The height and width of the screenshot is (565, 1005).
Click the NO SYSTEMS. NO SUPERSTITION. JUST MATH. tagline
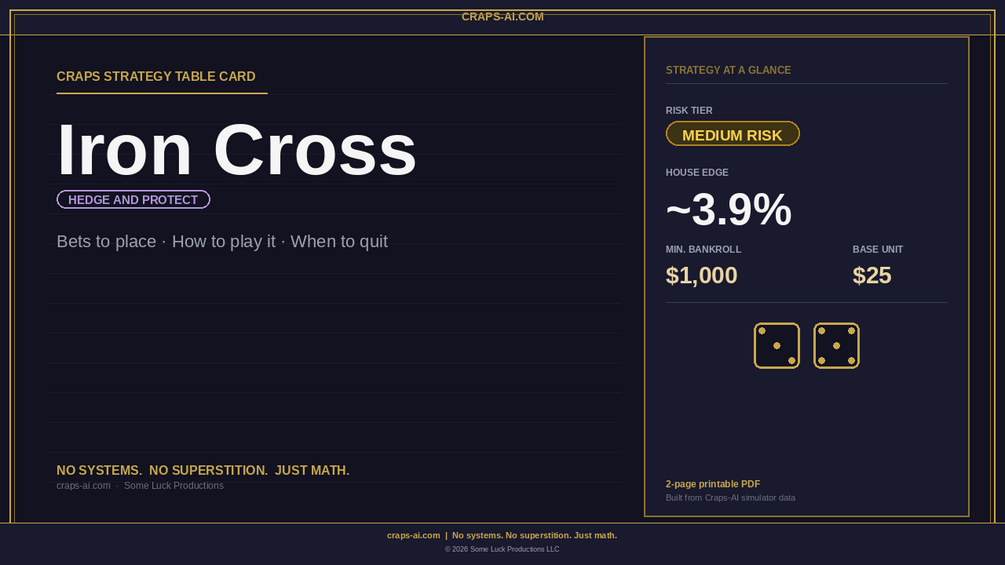tap(203, 470)
